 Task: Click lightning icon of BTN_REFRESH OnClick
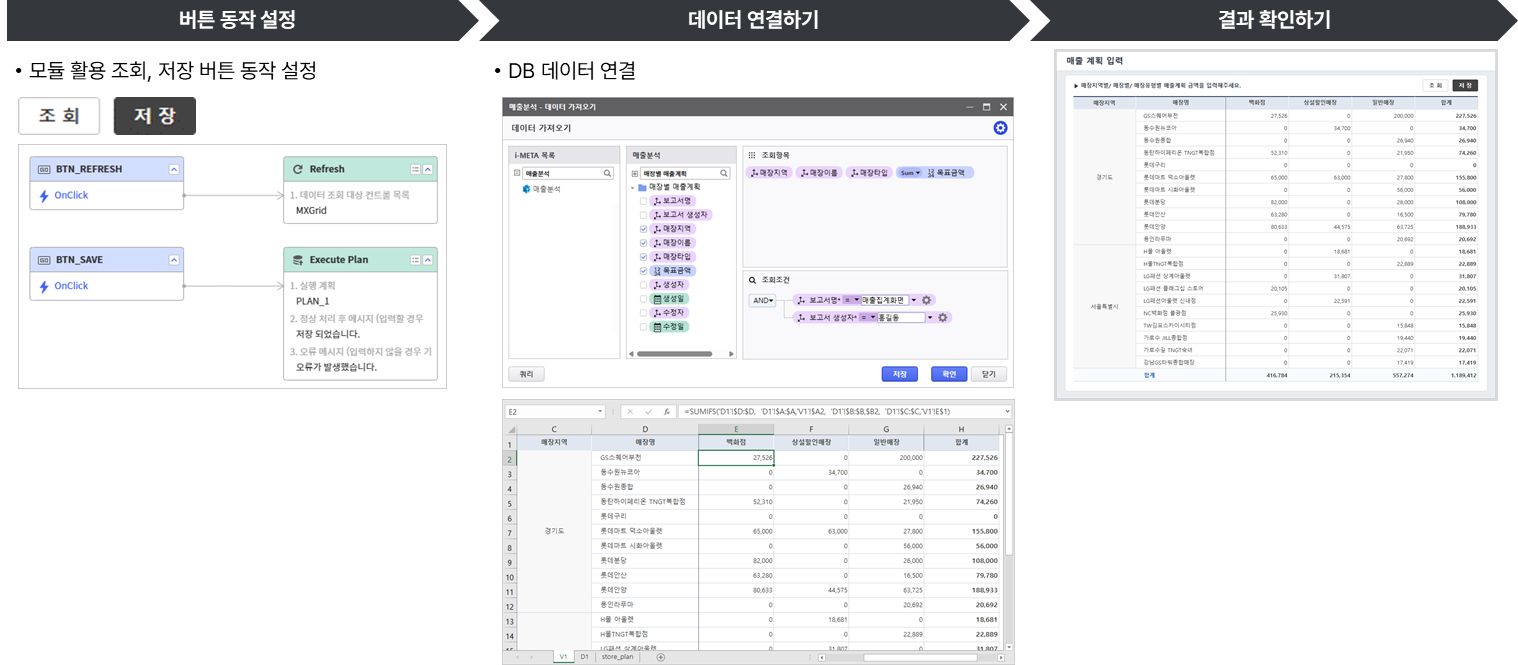click(44, 195)
